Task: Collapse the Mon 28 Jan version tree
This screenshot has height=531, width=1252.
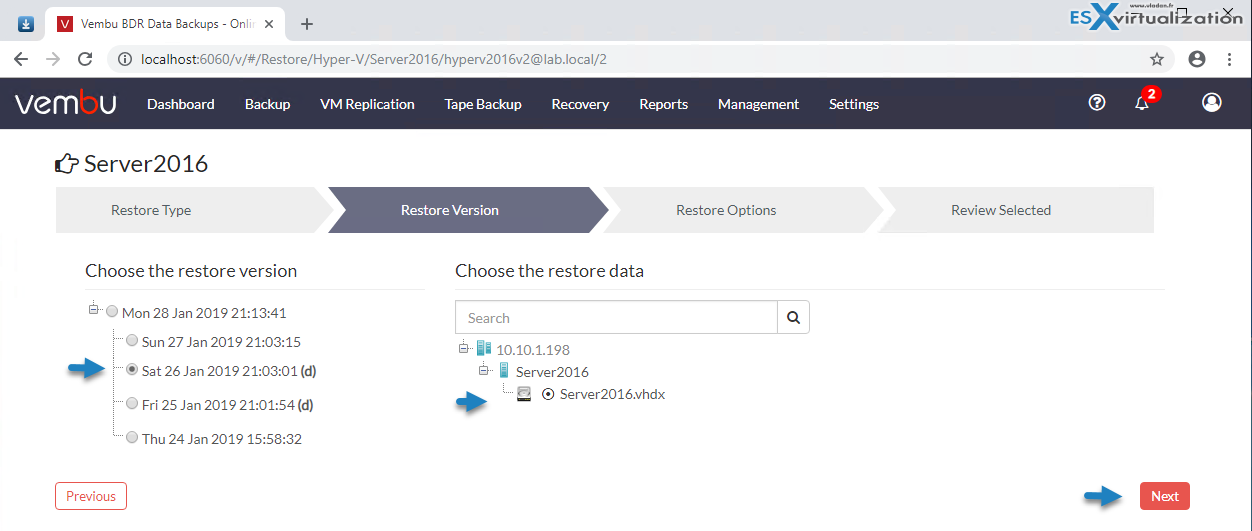Action: 94,310
